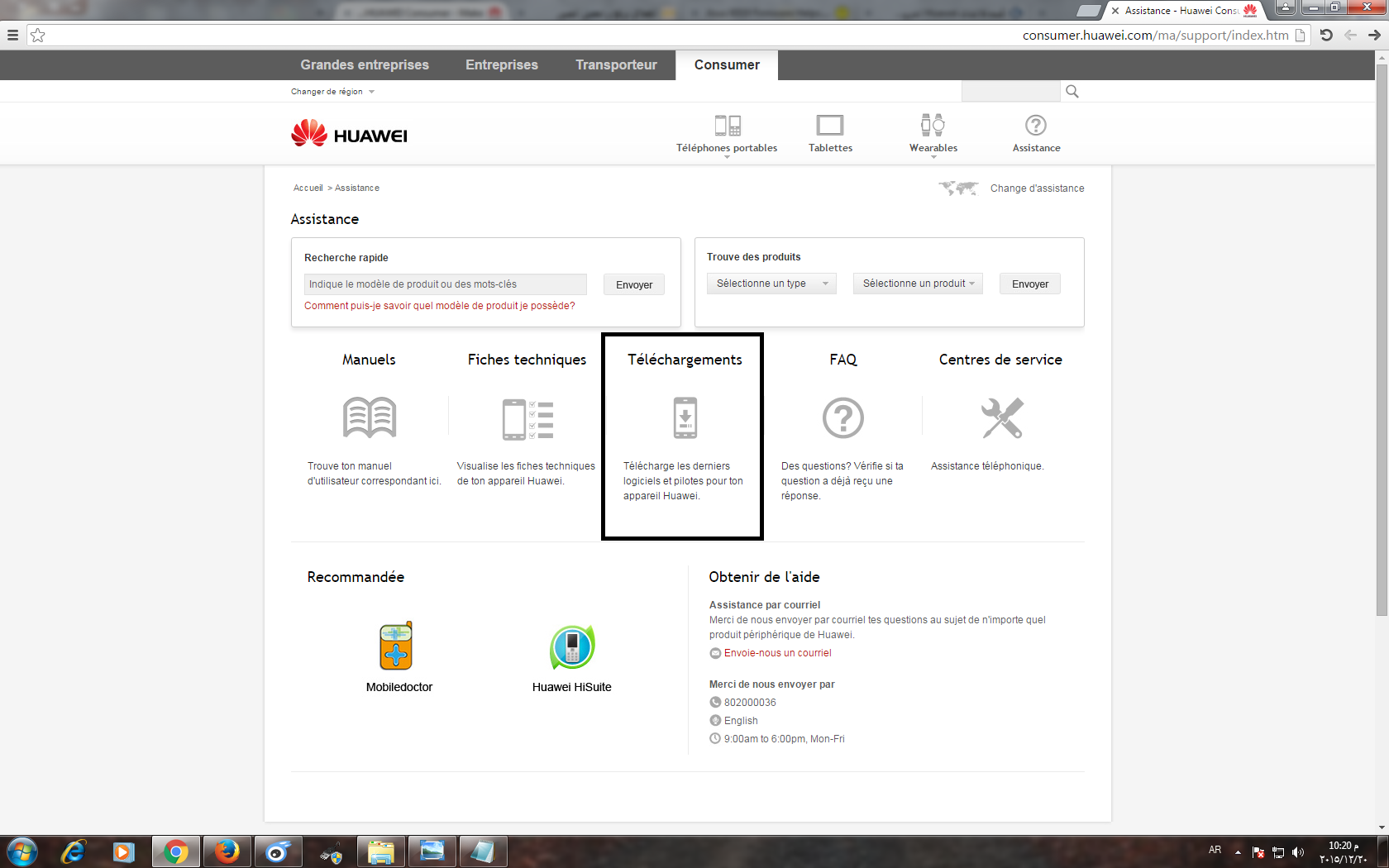Focus the product model search field
The image size is (1389, 868).
tap(446, 284)
